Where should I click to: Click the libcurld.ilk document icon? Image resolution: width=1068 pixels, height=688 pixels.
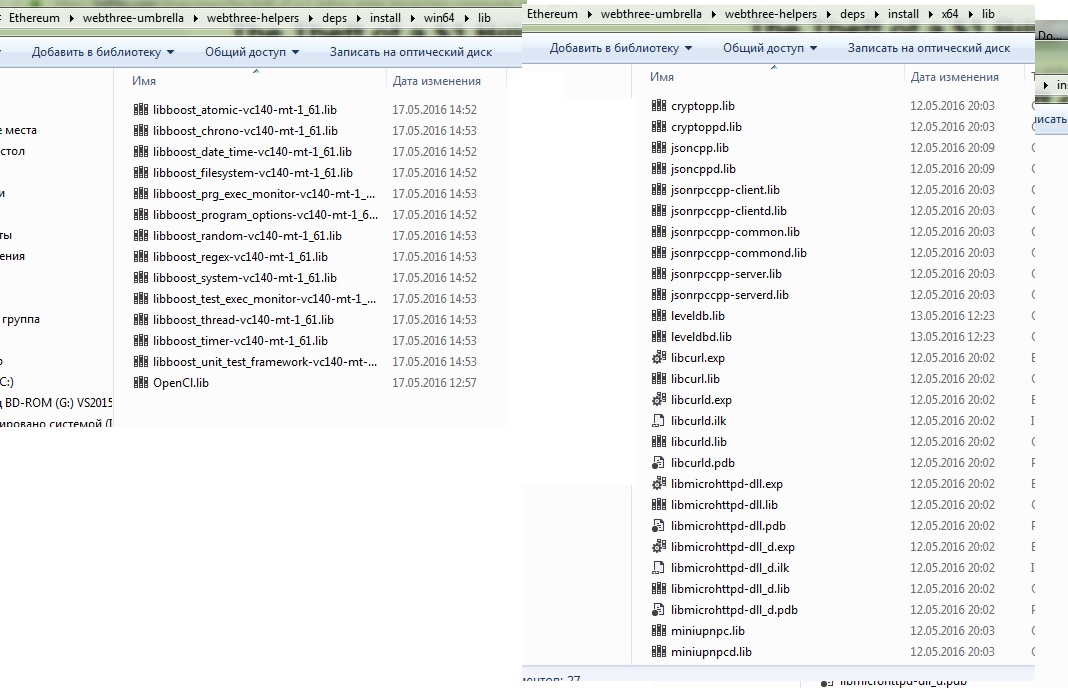click(659, 420)
